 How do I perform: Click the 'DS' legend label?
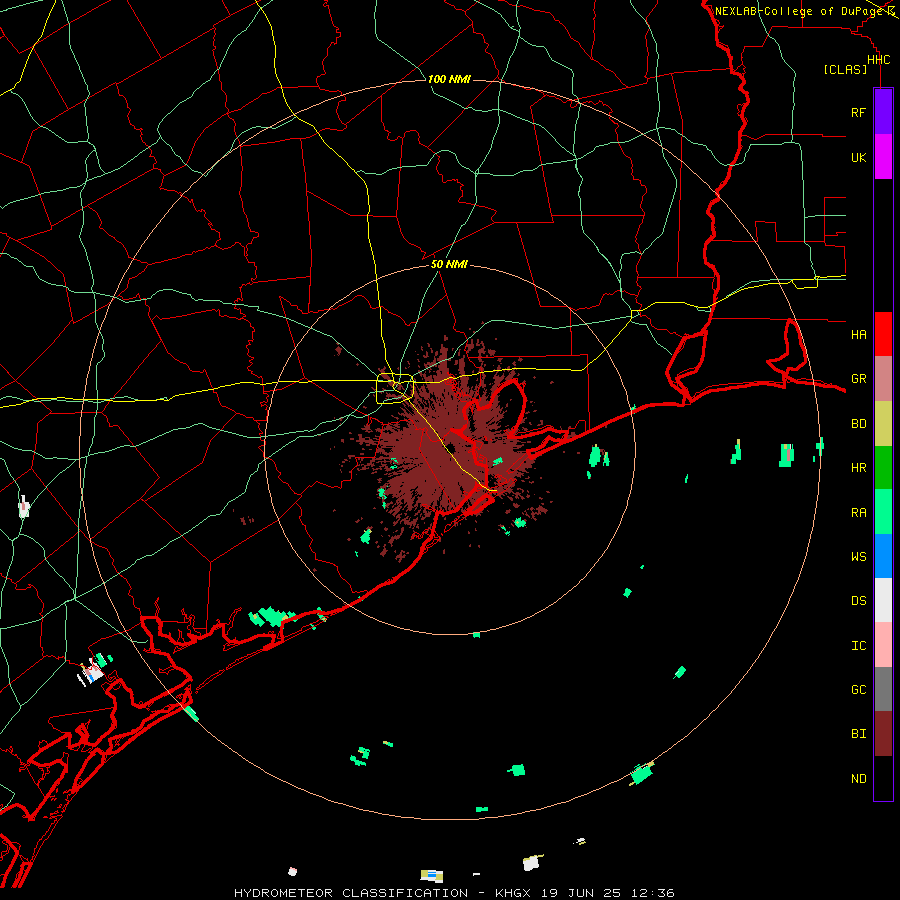click(x=858, y=601)
